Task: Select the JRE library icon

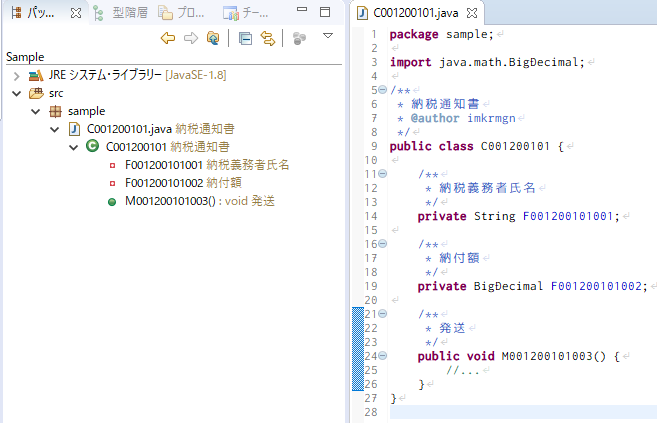Action: [36, 75]
